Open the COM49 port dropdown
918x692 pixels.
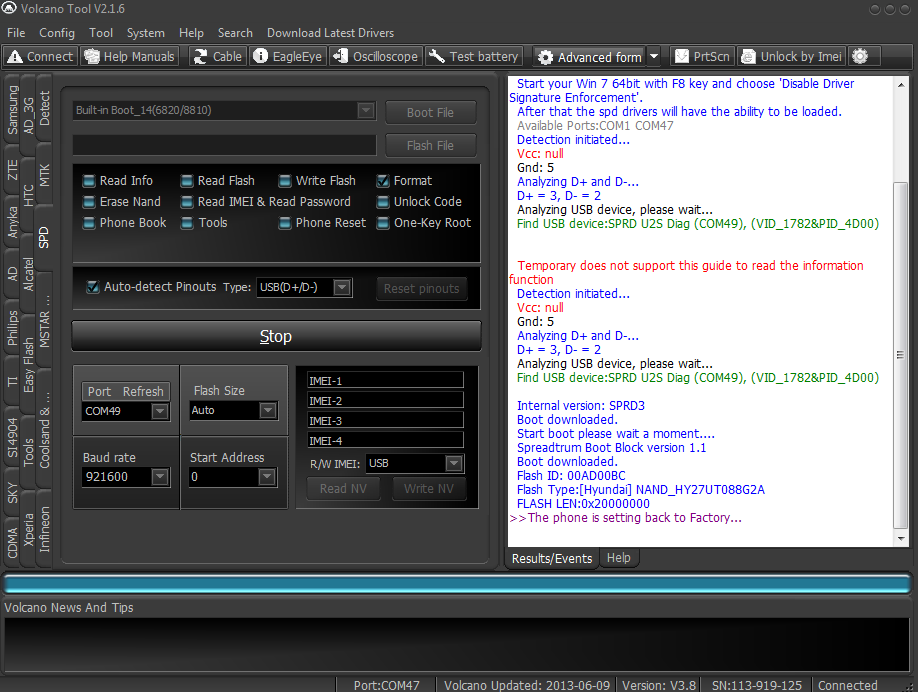coord(159,411)
